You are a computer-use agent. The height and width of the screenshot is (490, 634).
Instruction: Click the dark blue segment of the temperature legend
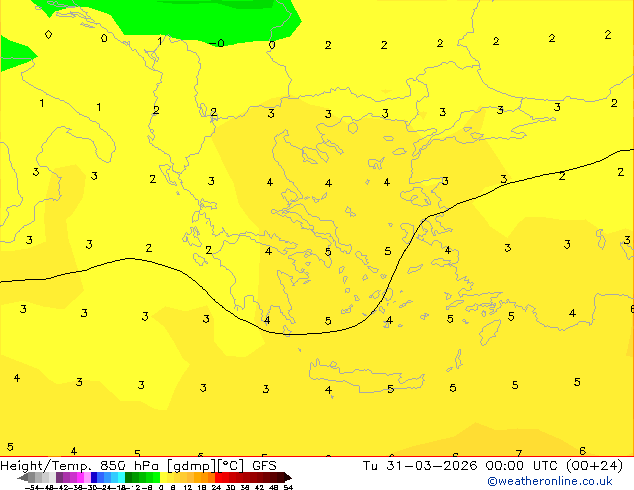click(94, 477)
